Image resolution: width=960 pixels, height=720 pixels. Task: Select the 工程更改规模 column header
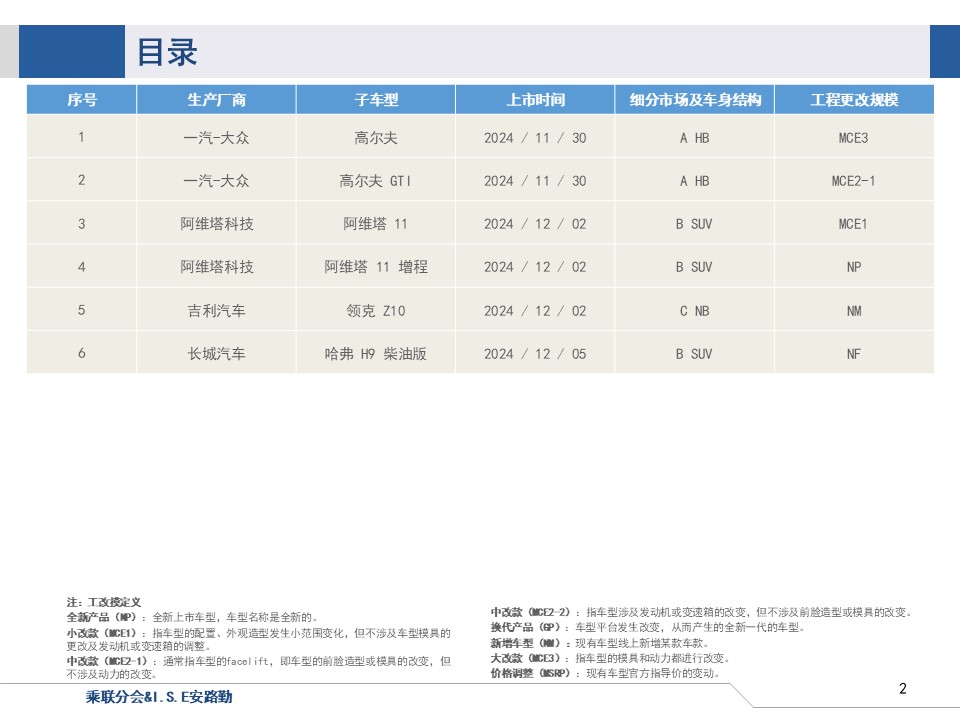(854, 99)
